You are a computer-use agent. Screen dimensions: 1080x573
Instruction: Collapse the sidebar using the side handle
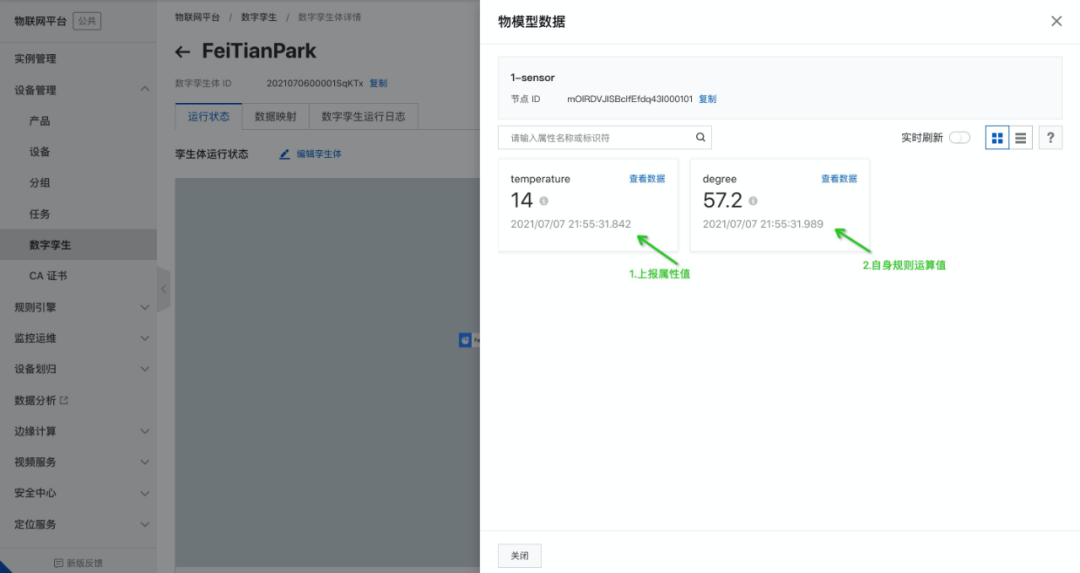[x=163, y=289]
